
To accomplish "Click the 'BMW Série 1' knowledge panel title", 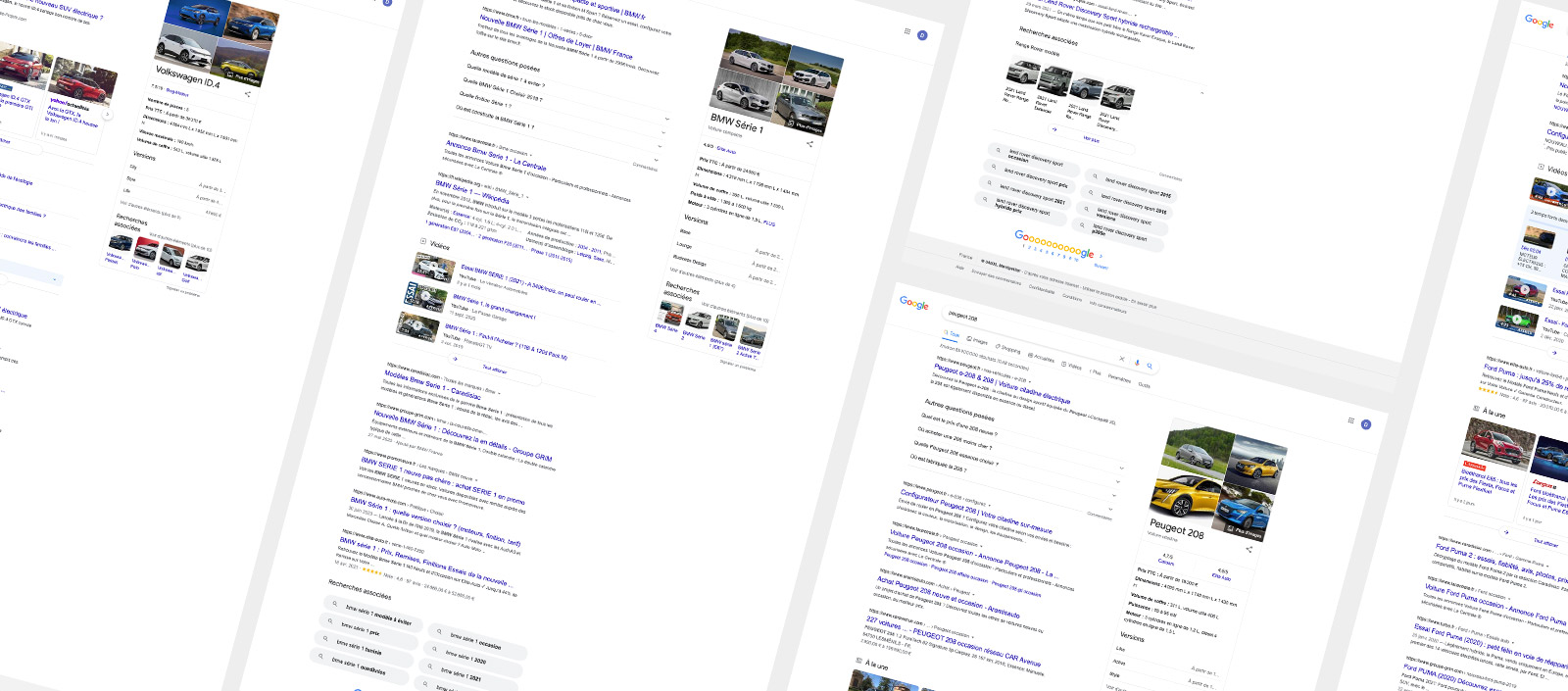I will [736, 122].
